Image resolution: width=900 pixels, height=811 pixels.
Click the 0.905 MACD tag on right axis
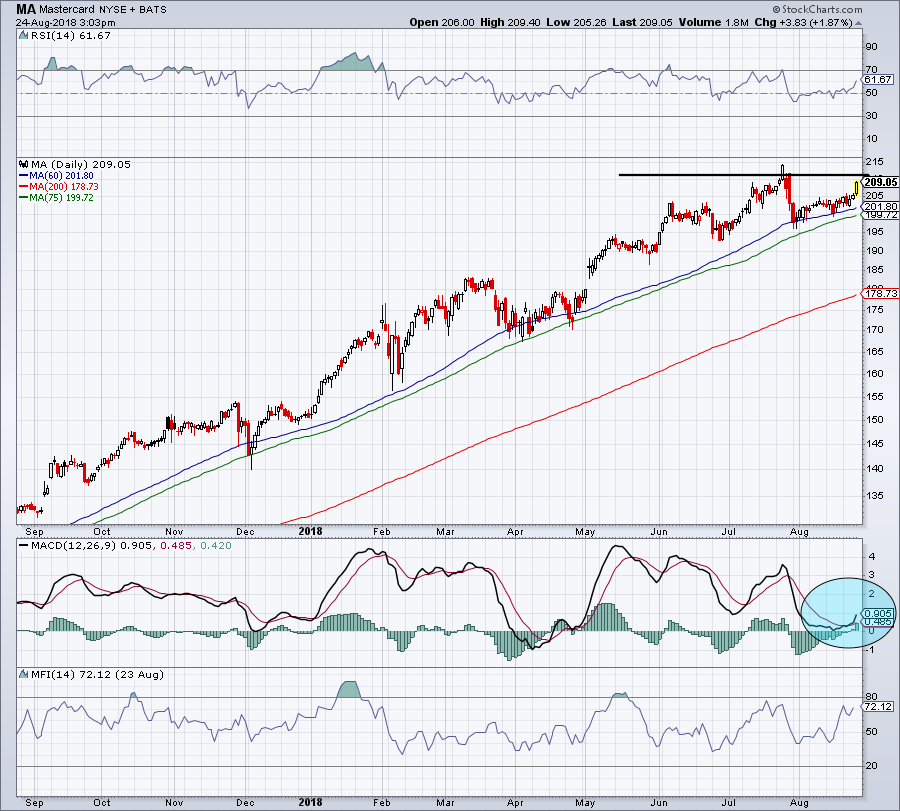pos(878,614)
